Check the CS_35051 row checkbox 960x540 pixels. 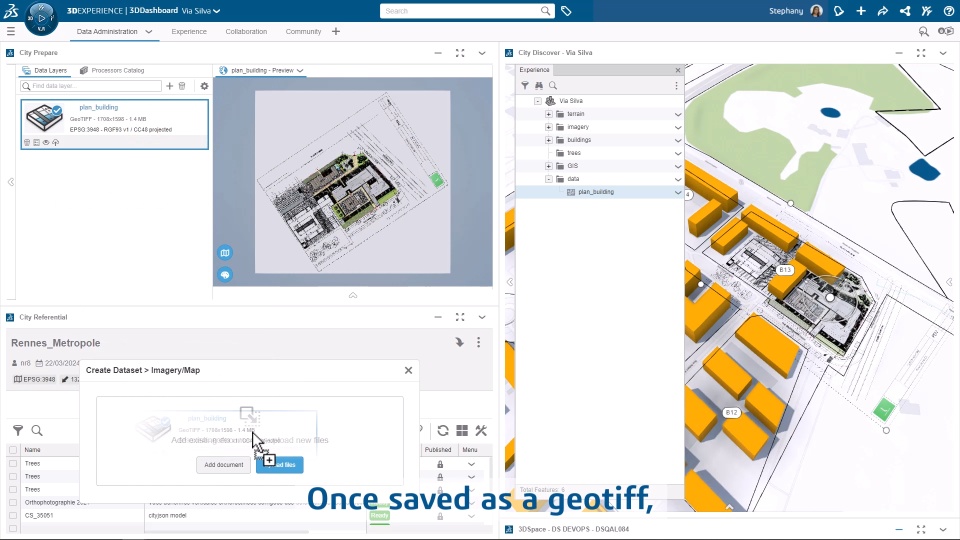click(x=13, y=516)
